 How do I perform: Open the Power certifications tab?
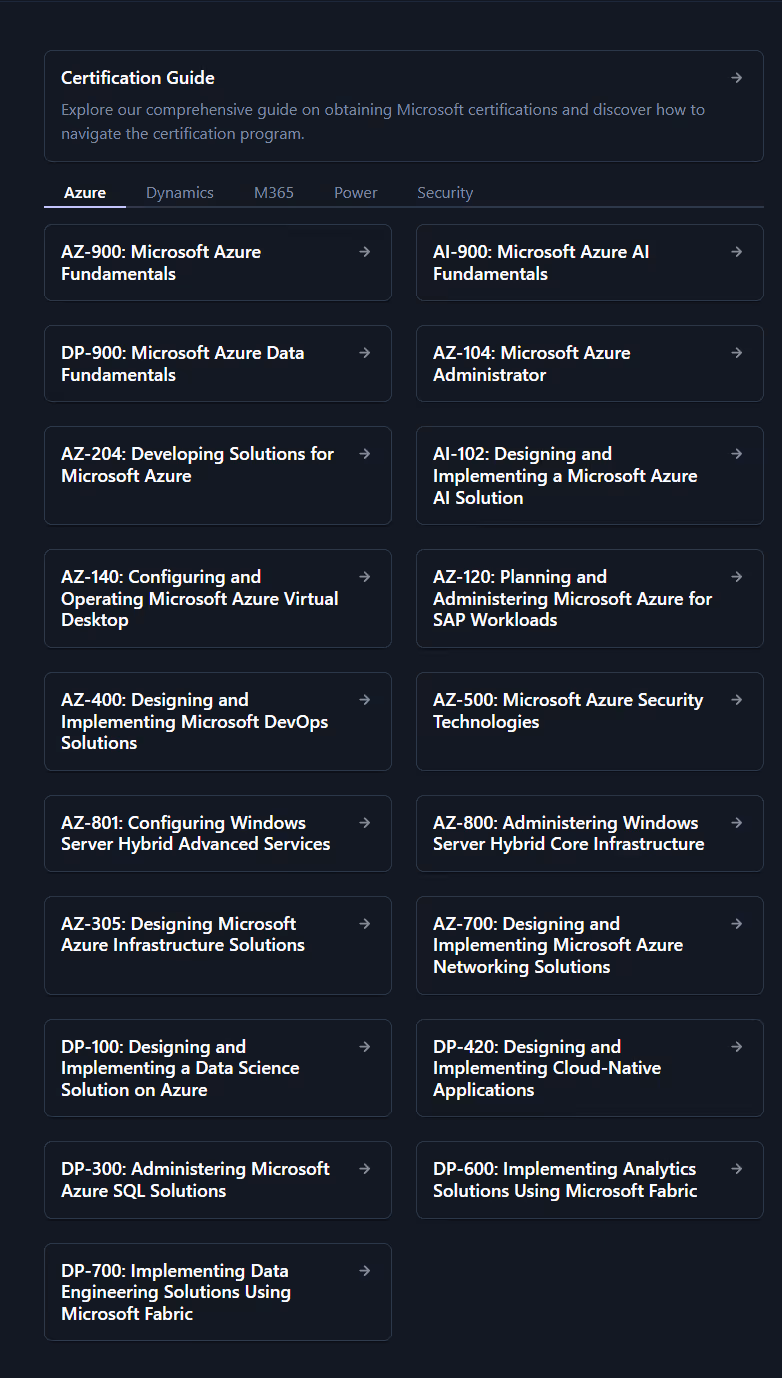point(355,192)
